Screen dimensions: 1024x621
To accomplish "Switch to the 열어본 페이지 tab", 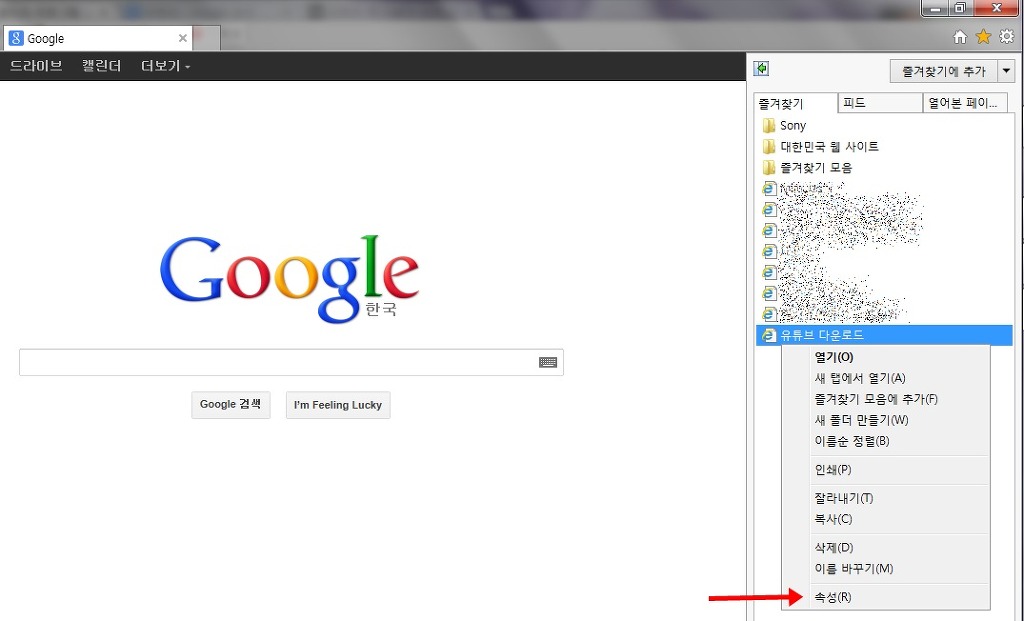I will 965,103.
